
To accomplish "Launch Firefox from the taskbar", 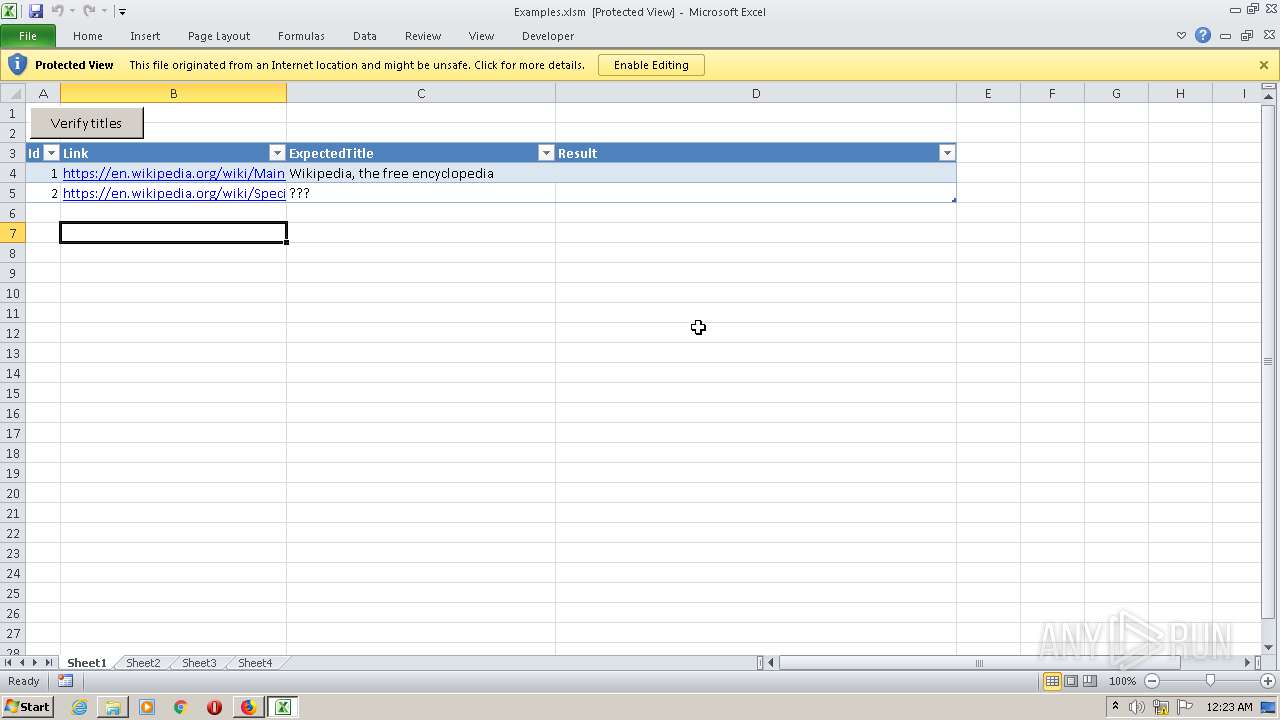I will (x=248, y=707).
